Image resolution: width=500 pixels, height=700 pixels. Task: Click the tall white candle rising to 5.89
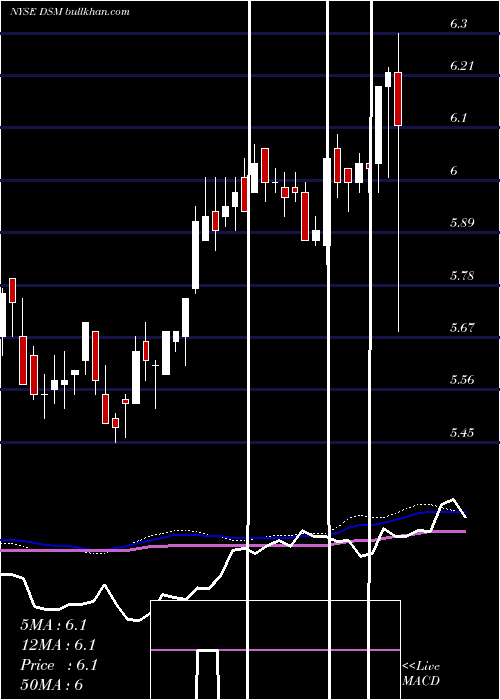pyautogui.click(x=196, y=255)
